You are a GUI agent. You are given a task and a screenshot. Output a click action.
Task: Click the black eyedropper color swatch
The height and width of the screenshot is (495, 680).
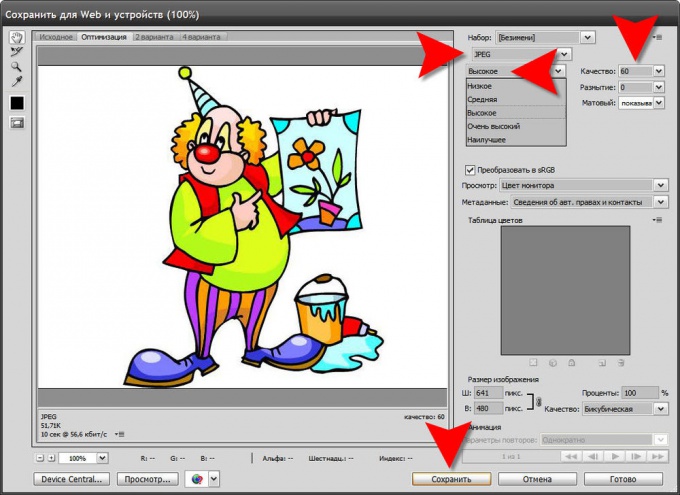(x=17, y=103)
